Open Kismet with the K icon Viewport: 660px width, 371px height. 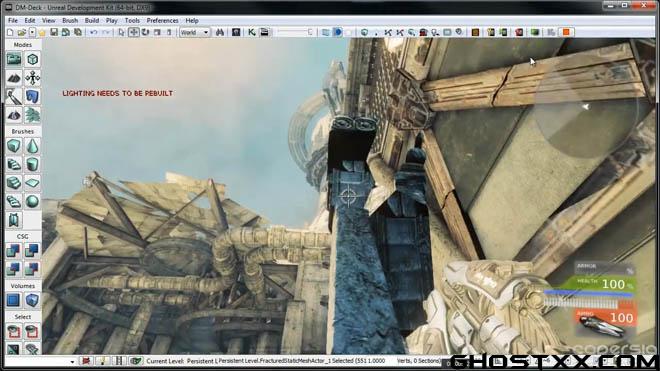click(252, 32)
